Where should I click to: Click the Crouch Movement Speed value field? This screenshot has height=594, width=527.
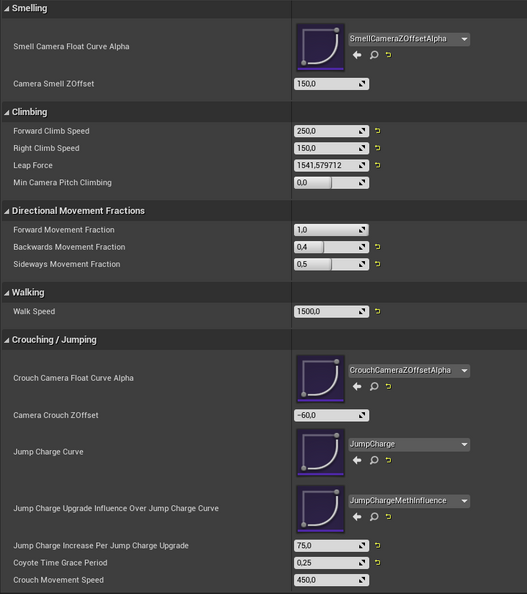click(332, 580)
